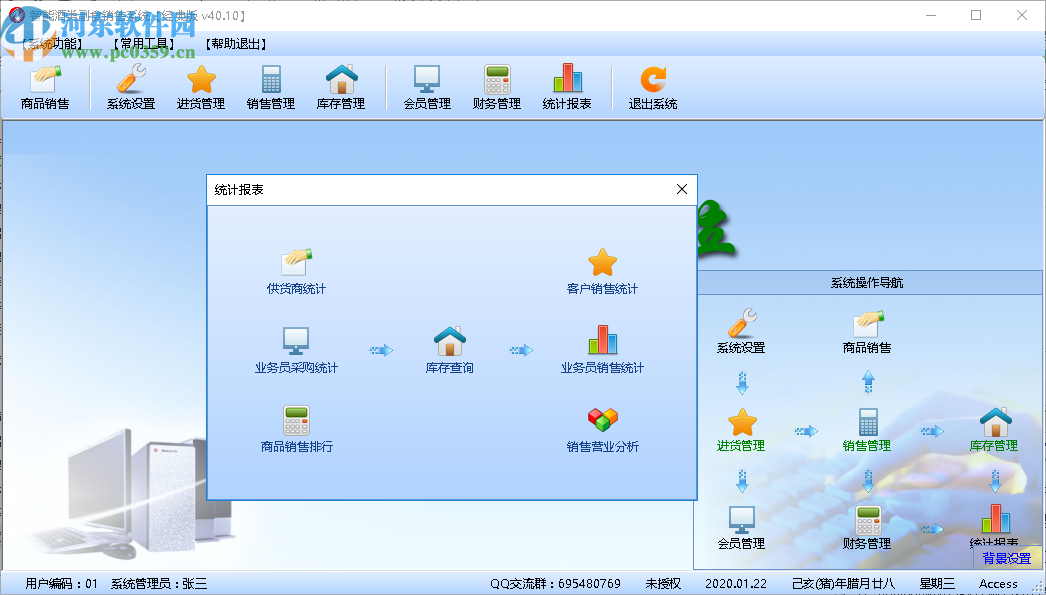Select 销售营业分析 in the dialog
Viewport: 1046px width, 595px height.
click(x=600, y=428)
